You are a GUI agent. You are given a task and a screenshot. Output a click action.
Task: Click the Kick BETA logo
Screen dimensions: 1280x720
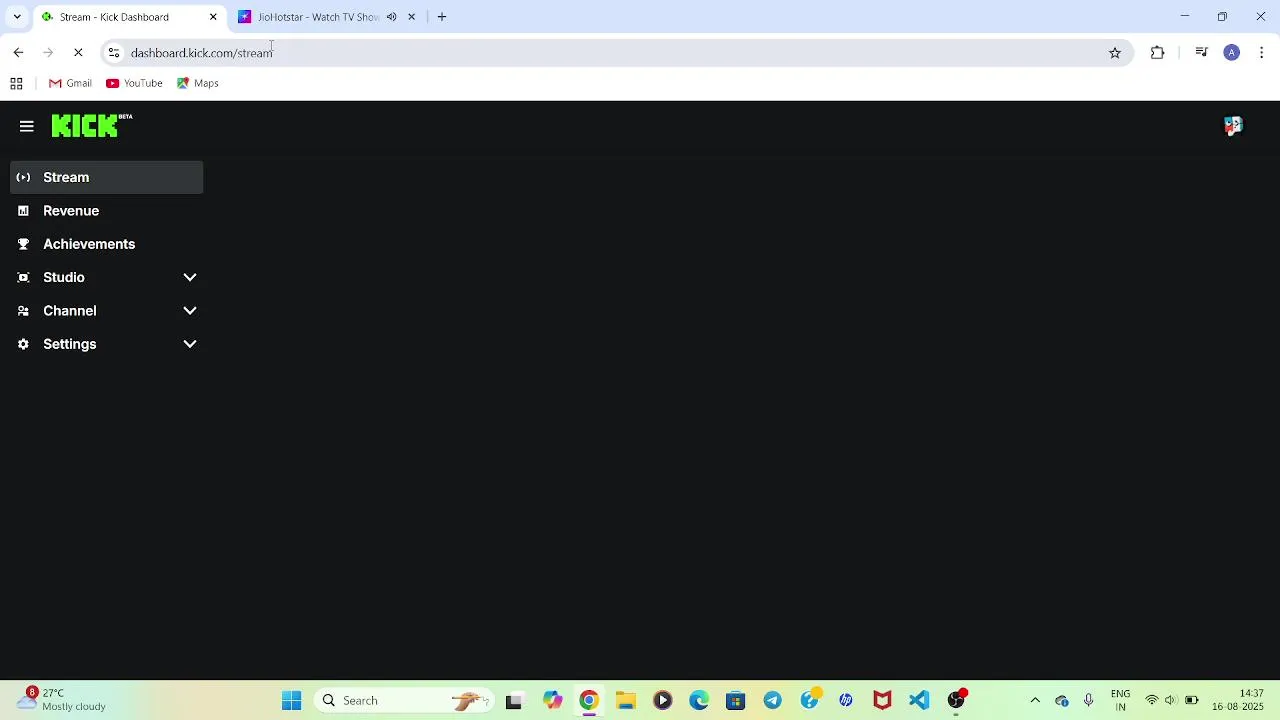[x=92, y=126]
